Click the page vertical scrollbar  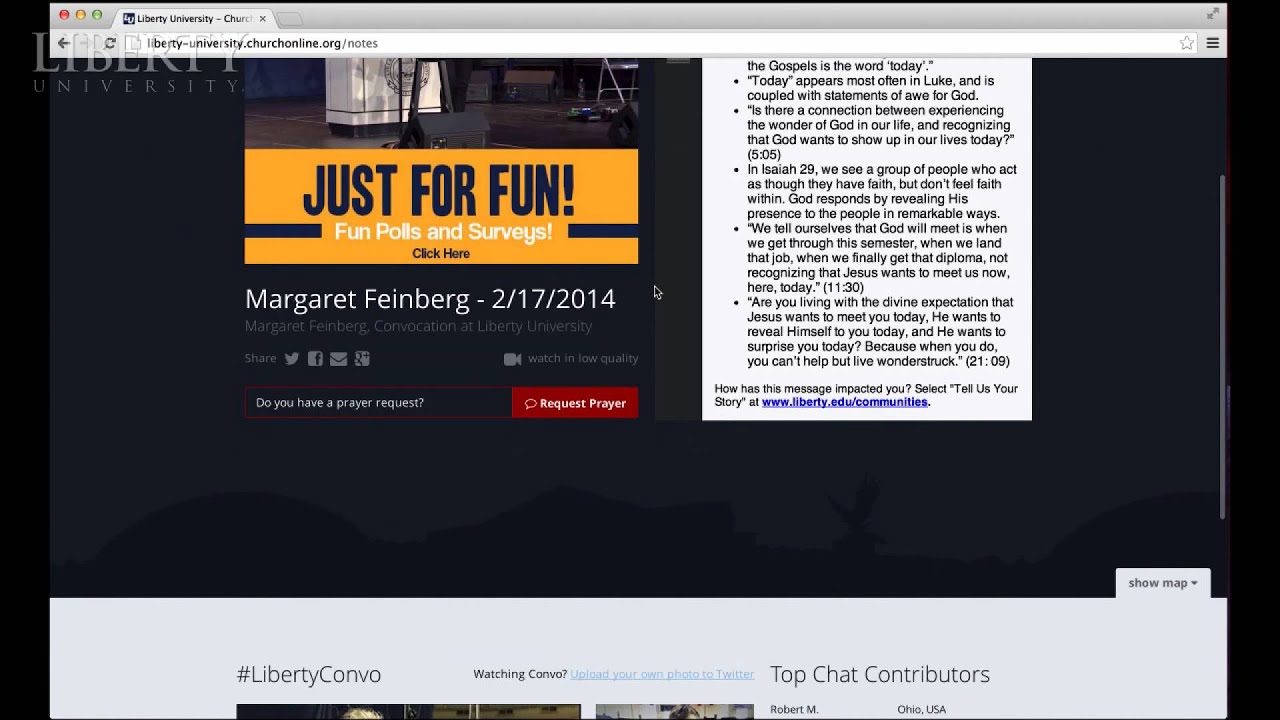1222,346
